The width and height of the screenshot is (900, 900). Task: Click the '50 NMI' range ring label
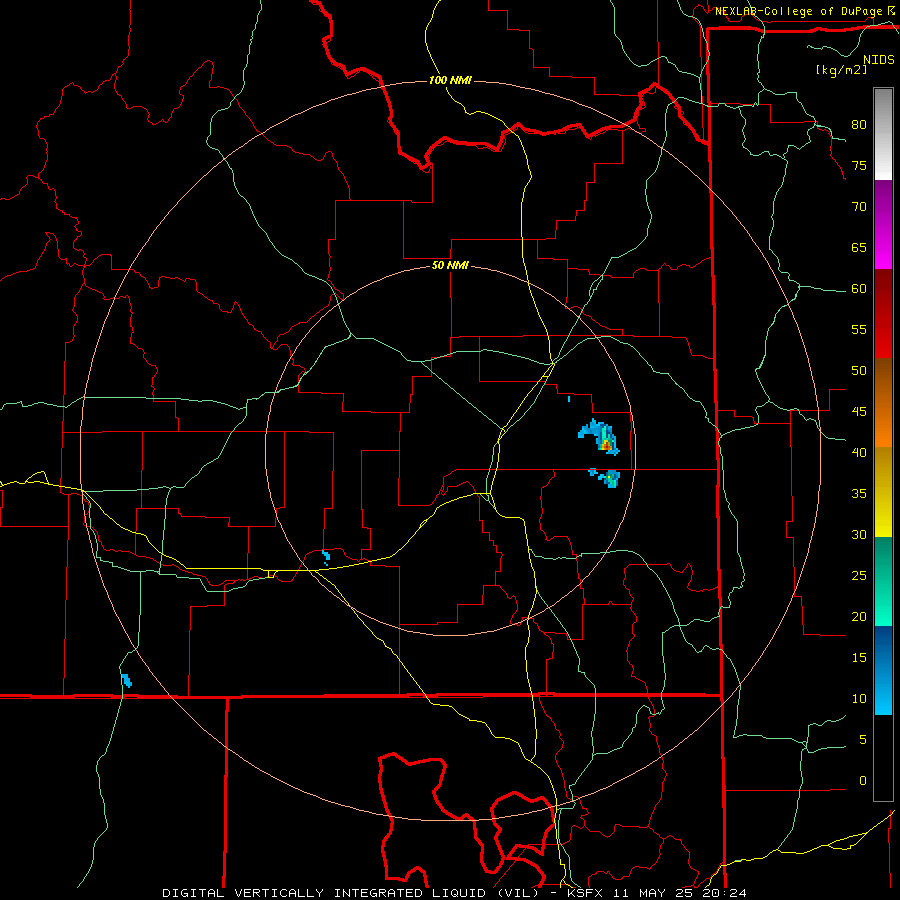point(450,265)
